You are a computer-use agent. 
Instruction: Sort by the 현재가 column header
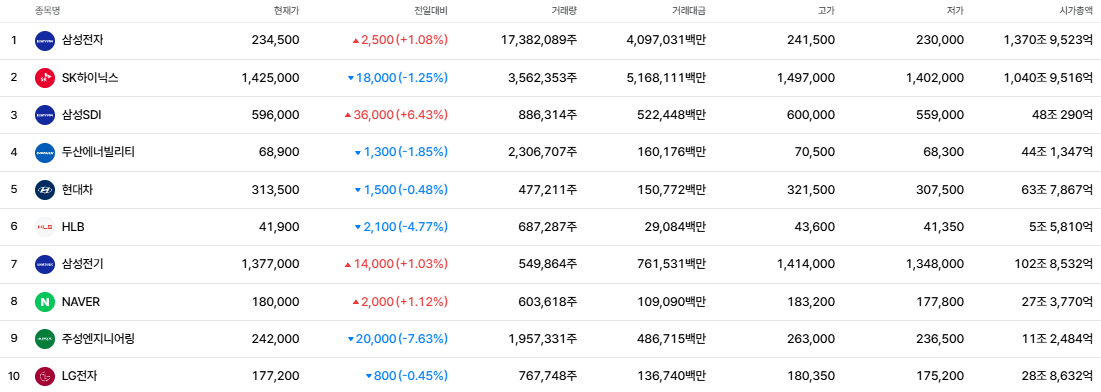click(286, 11)
